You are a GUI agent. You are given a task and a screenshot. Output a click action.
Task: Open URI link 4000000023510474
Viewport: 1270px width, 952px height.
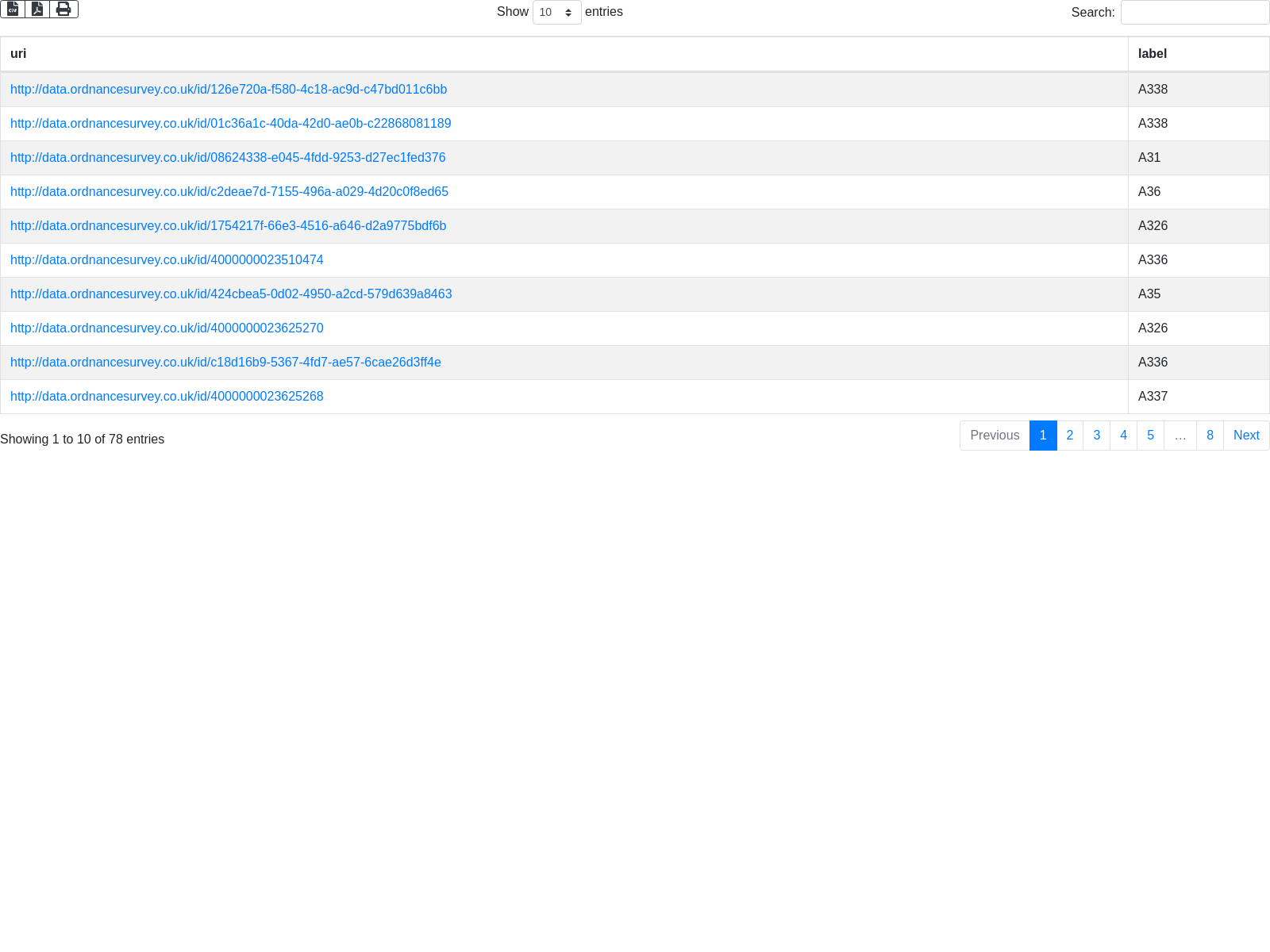[x=167, y=260]
